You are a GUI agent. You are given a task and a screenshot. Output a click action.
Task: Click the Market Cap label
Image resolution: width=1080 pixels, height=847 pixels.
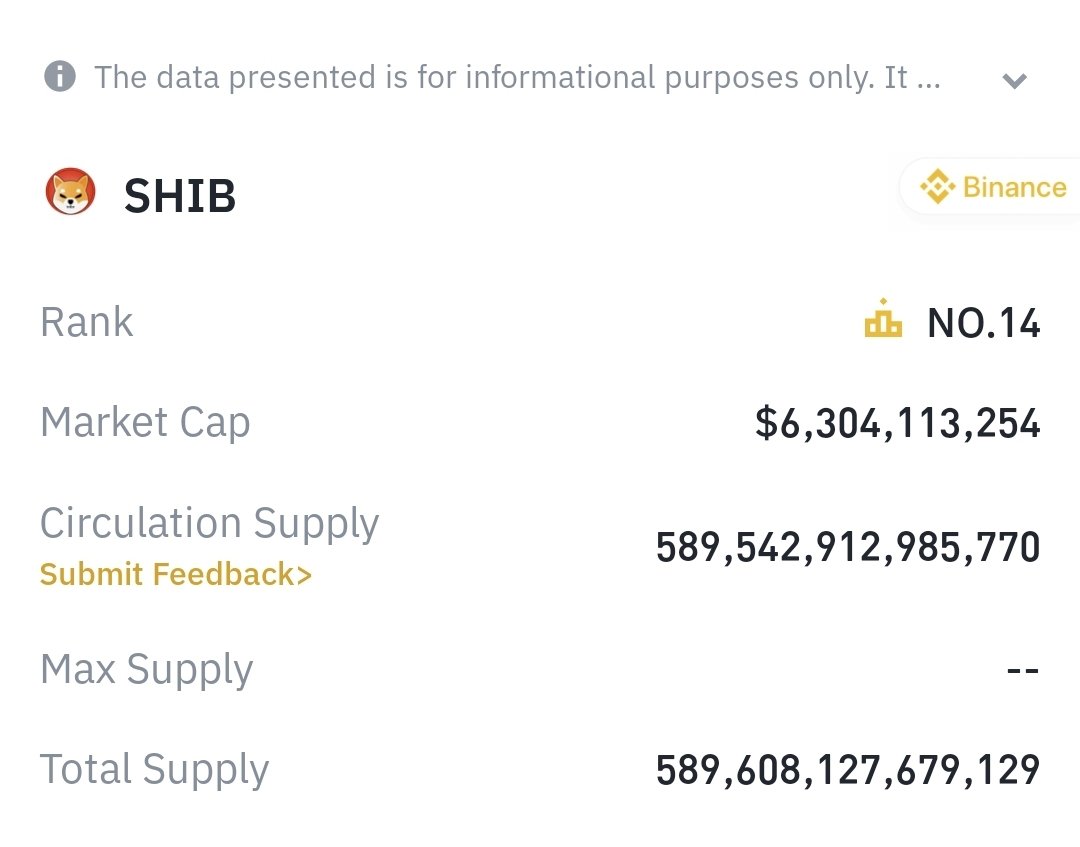coord(145,422)
